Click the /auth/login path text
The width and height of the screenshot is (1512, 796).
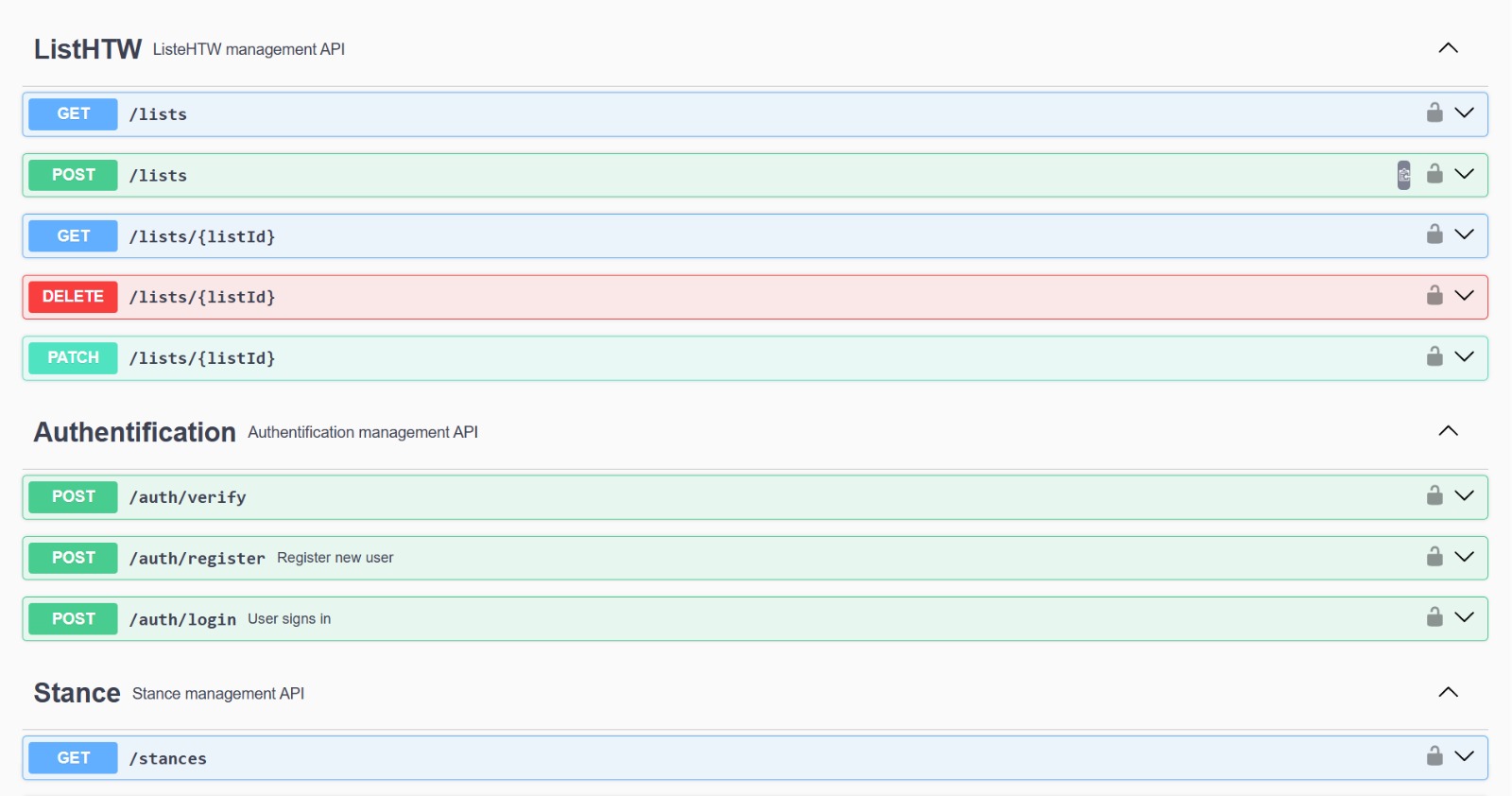tap(182, 619)
